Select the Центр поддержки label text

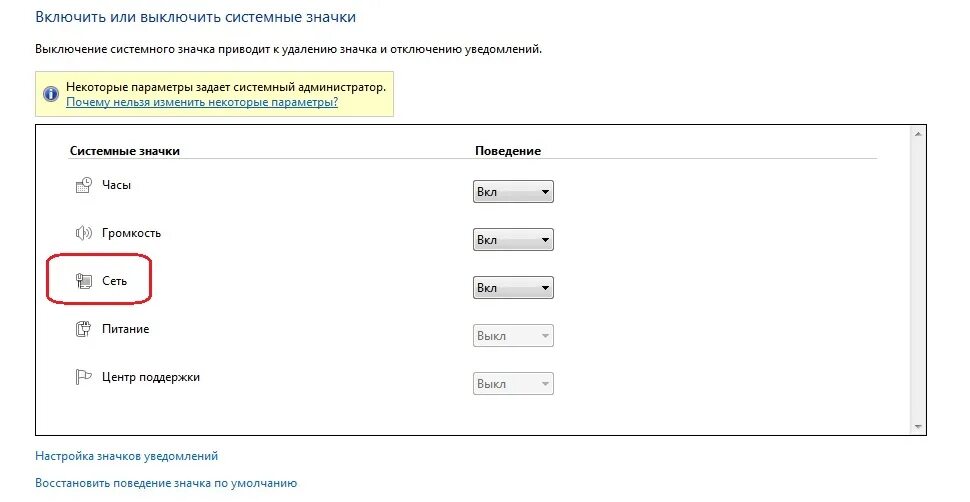pyautogui.click(x=151, y=377)
